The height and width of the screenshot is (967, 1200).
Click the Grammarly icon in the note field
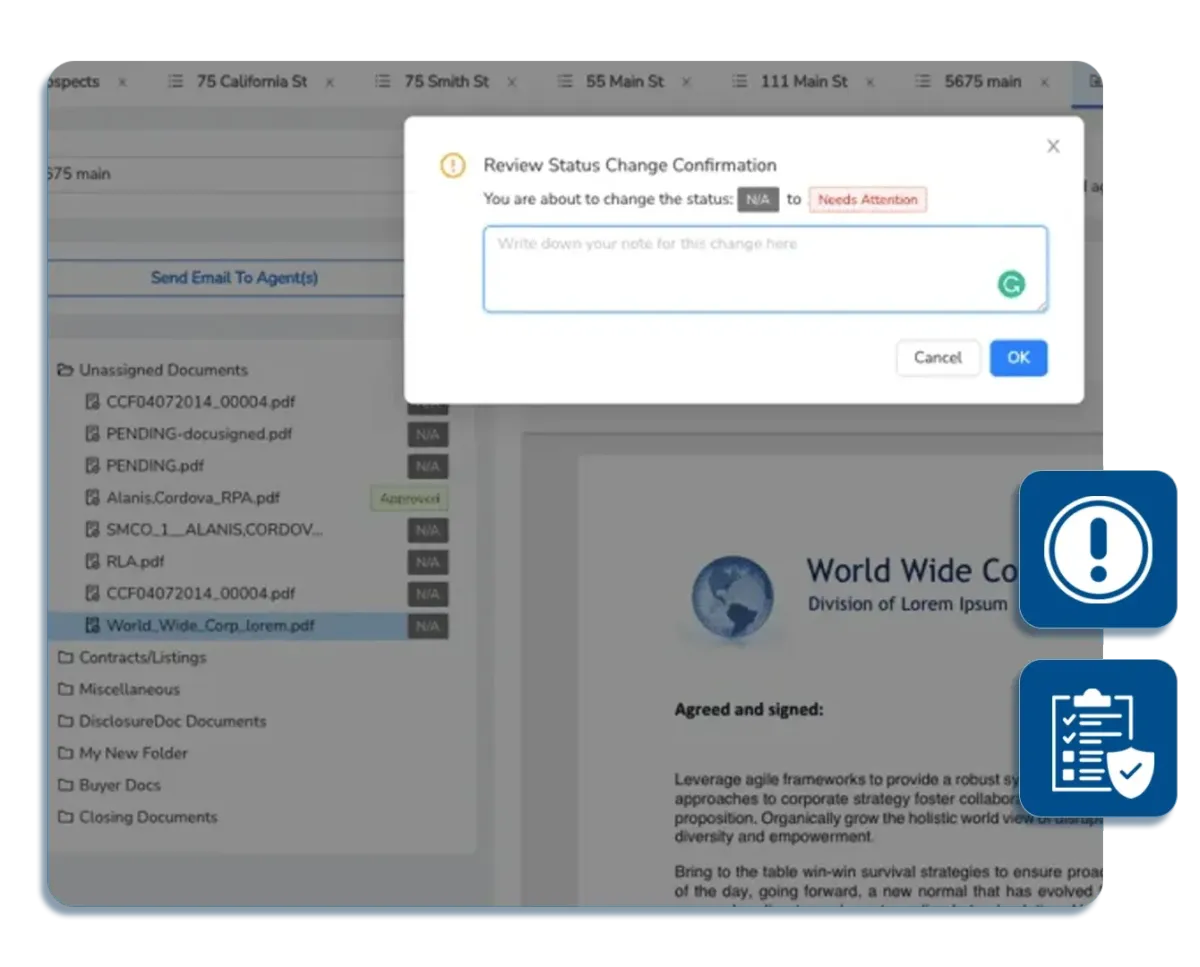click(1012, 285)
